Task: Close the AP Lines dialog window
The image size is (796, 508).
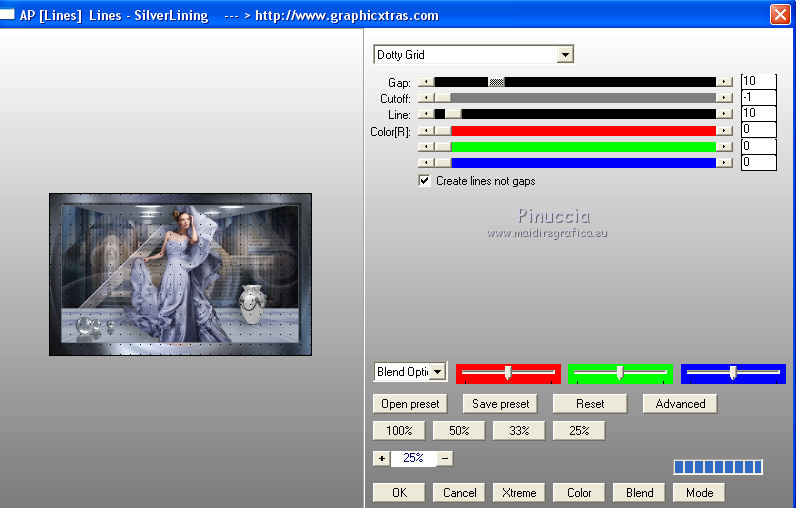Action: (x=780, y=14)
